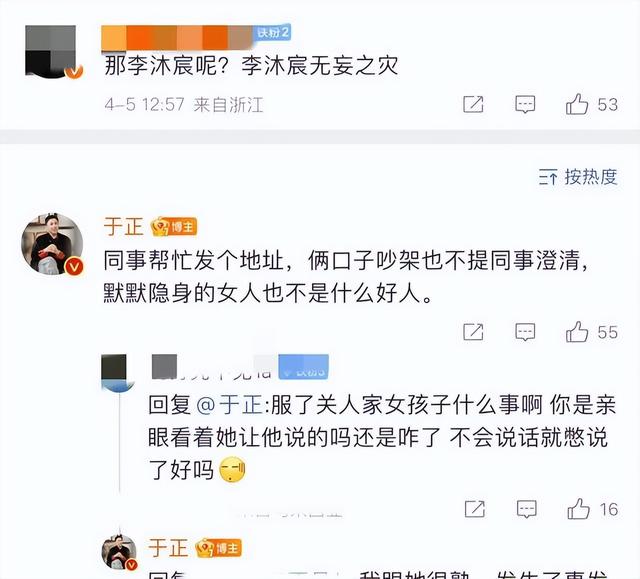Reply via comment icon on 16-like reply

pos(527,509)
